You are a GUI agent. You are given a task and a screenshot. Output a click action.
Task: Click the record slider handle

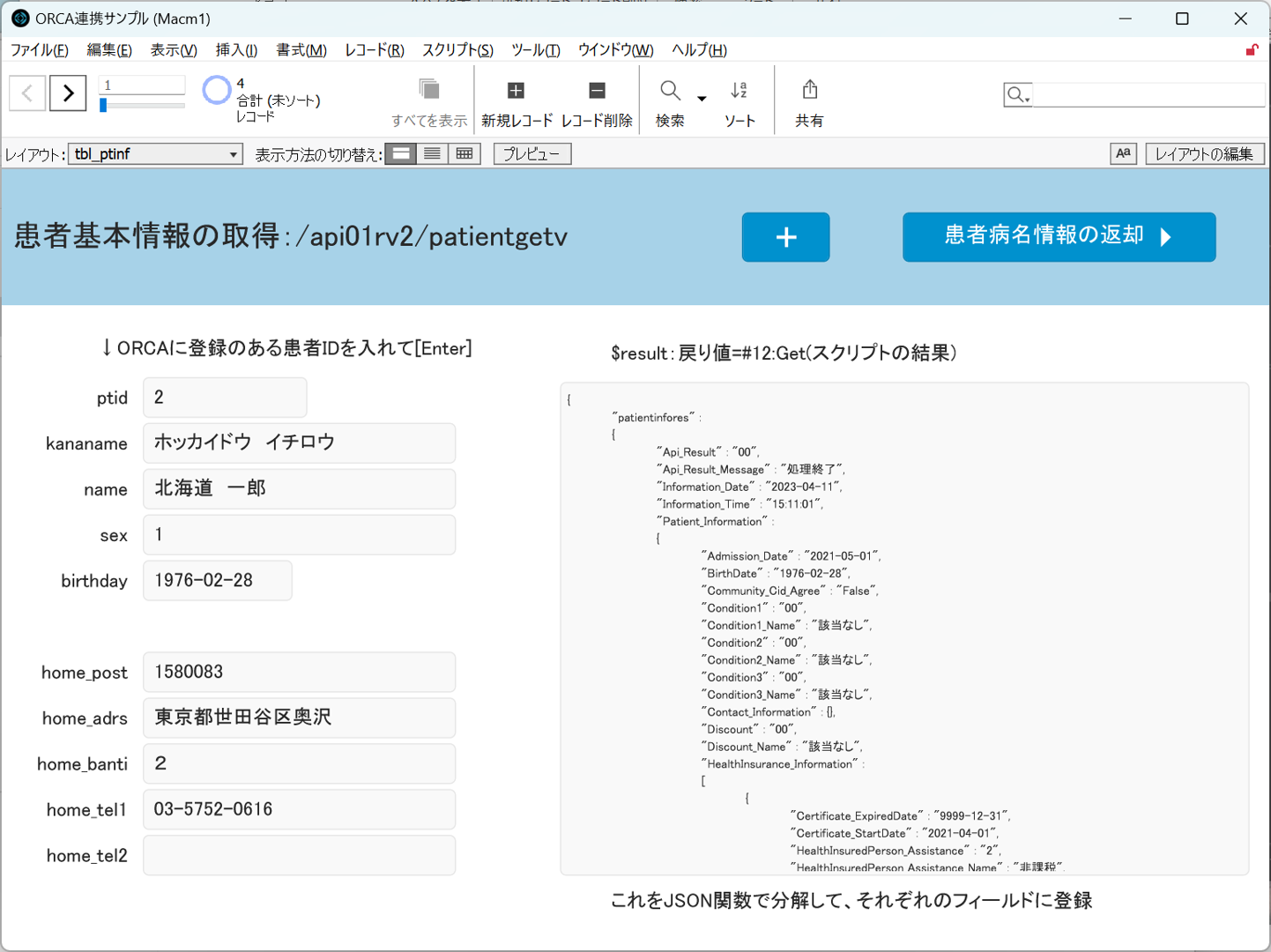tap(103, 105)
